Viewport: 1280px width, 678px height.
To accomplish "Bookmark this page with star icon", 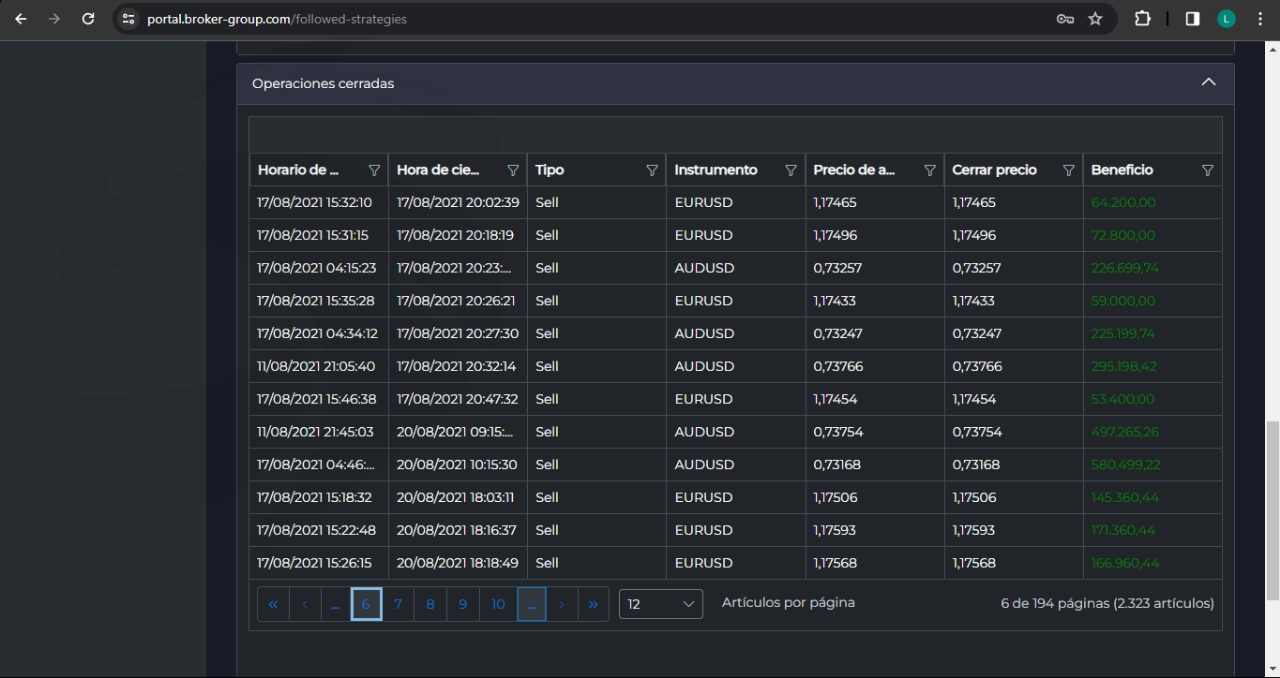I will (x=1095, y=19).
